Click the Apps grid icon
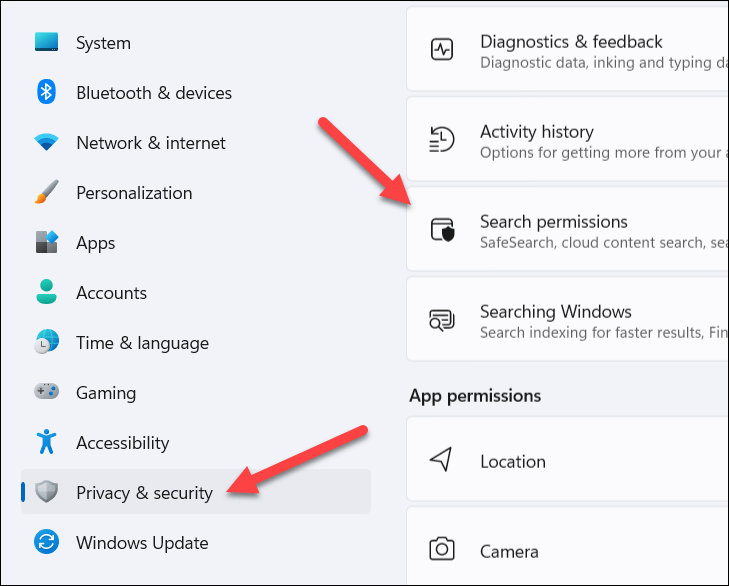 (47, 243)
